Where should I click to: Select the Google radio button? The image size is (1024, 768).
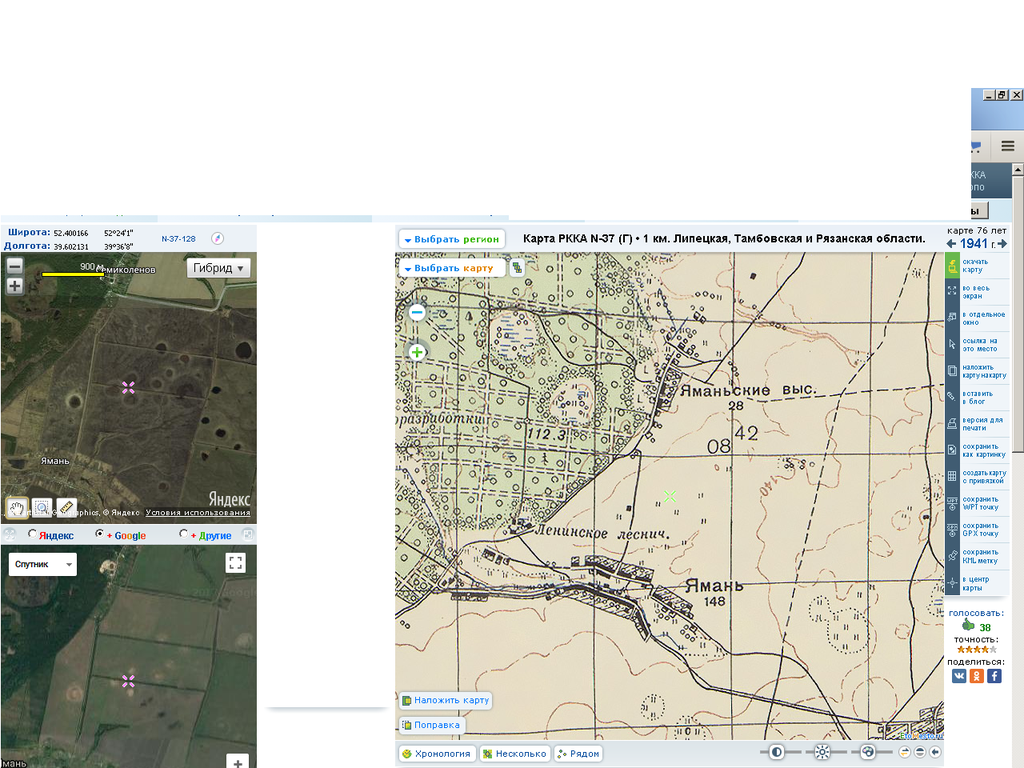point(99,535)
